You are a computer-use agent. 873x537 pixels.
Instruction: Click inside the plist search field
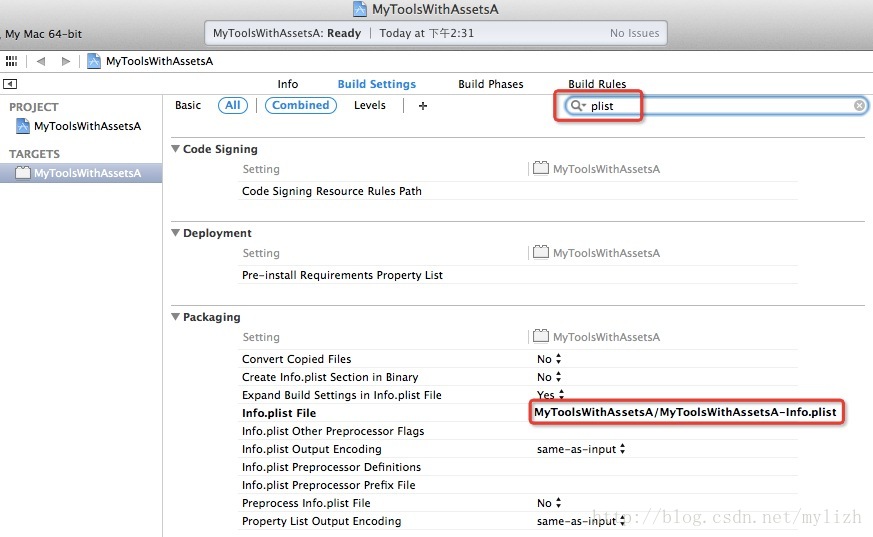pos(718,106)
